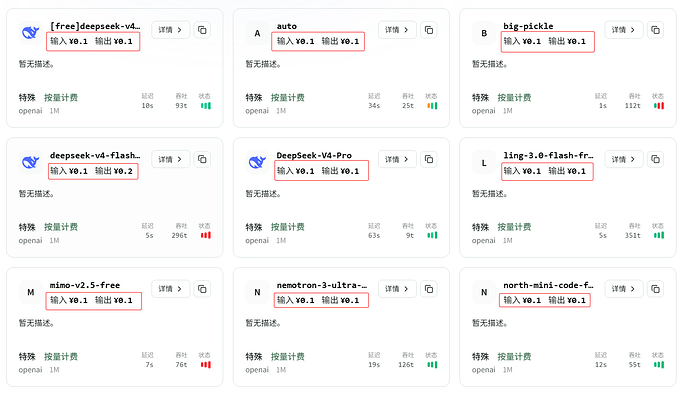Click red status bars of big-pickle card
This screenshot has width=690, height=397.
tap(659, 106)
